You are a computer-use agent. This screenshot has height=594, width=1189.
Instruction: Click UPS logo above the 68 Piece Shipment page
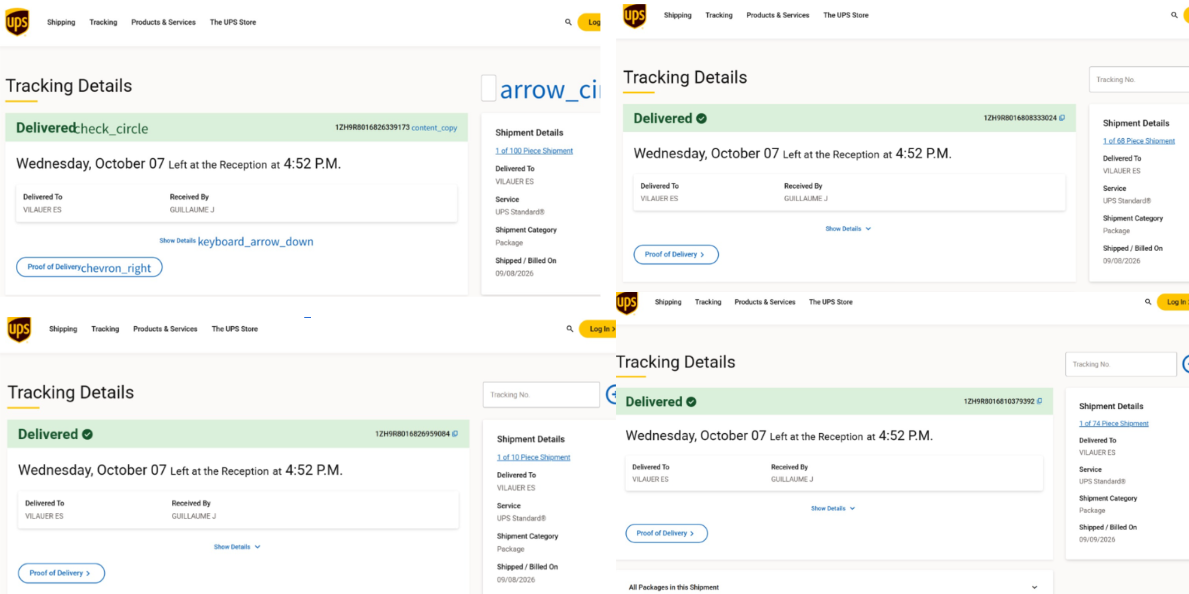[635, 15]
